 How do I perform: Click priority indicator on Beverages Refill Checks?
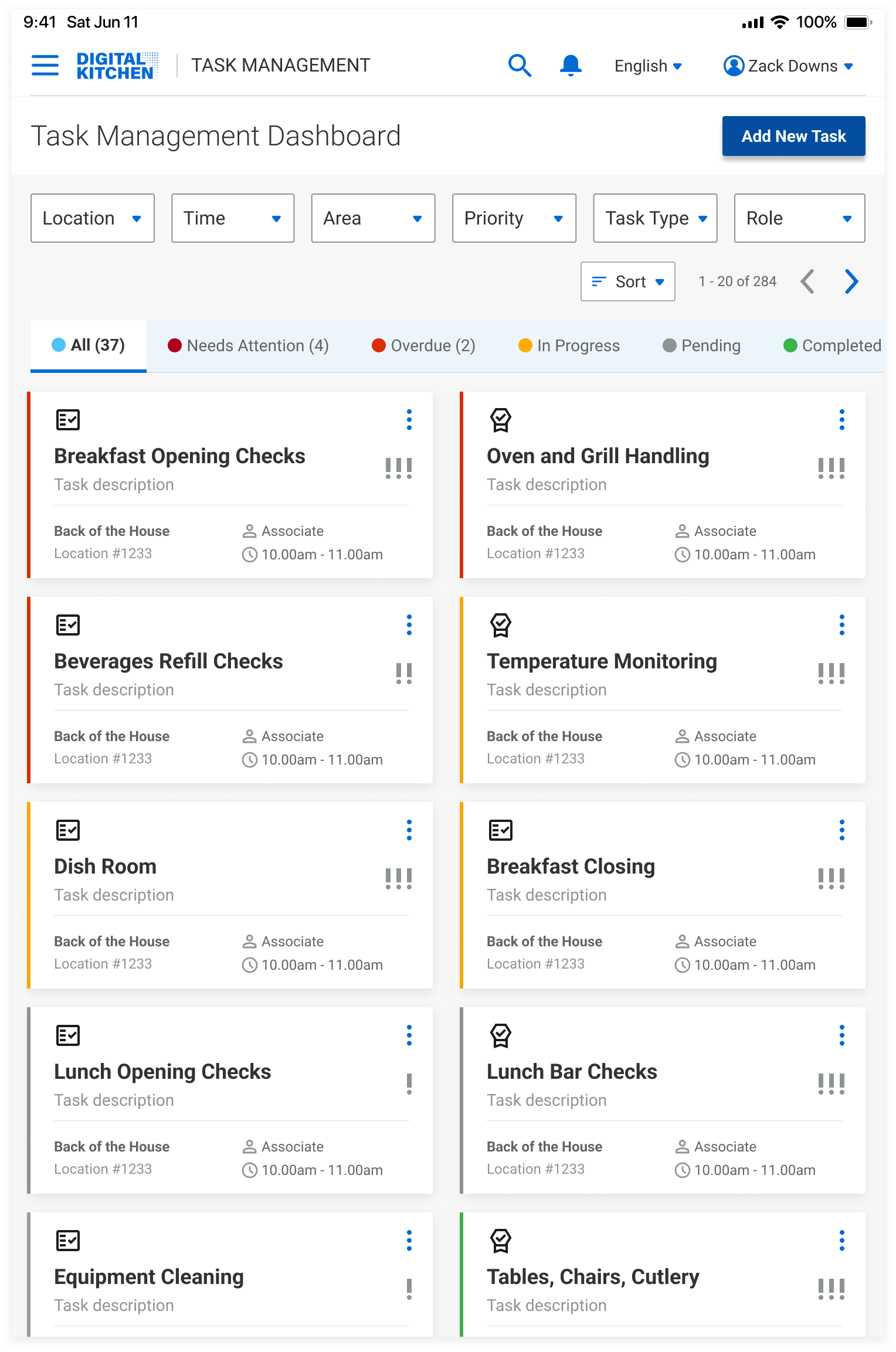pyautogui.click(x=403, y=674)
